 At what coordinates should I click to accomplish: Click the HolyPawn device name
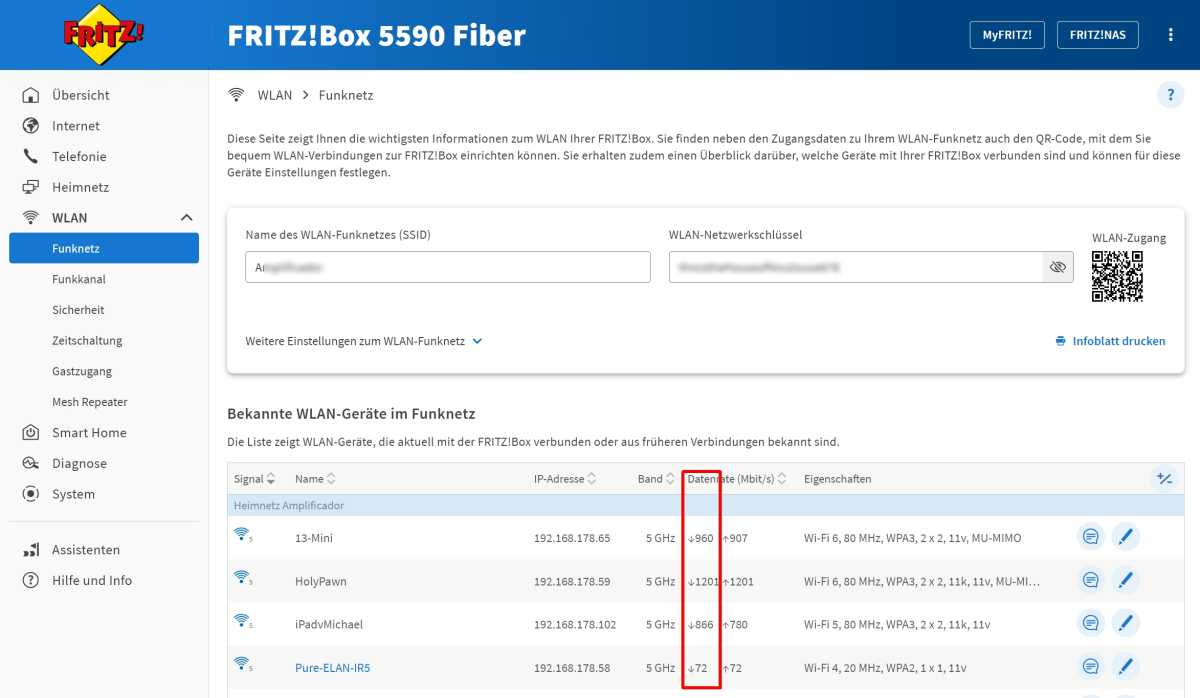321,581
